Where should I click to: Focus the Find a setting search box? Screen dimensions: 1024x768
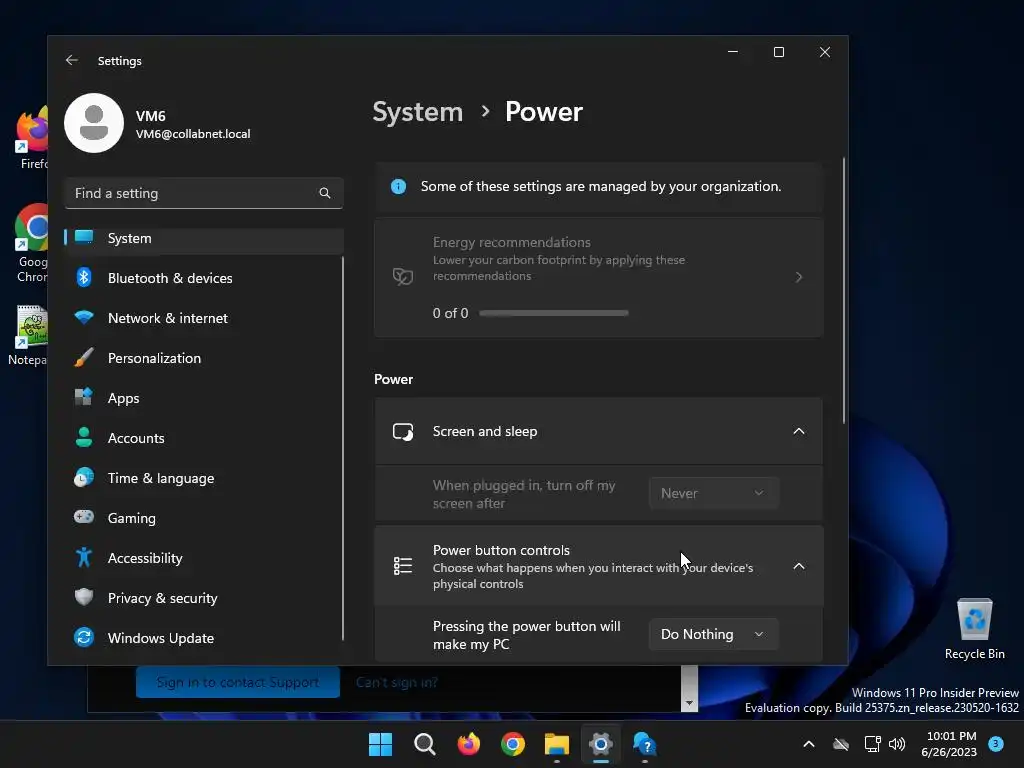(x=204, y=193)
